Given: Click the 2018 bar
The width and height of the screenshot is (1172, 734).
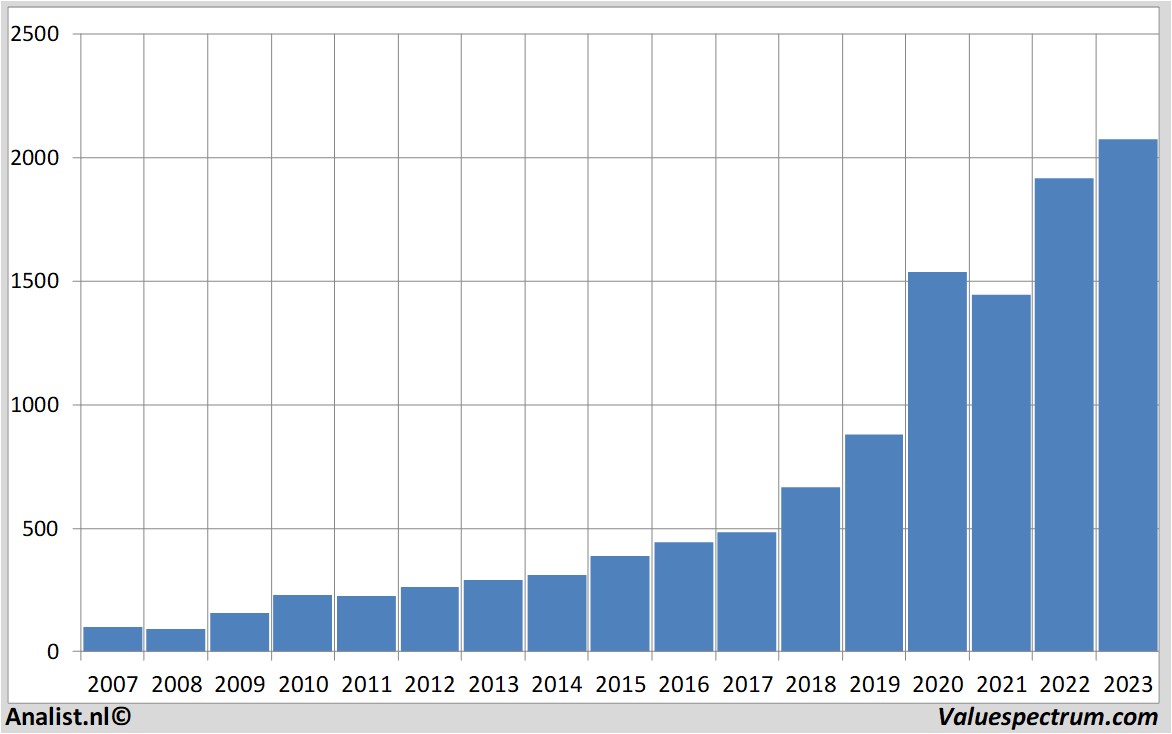Looking at the screenshot, I should [x=810, y=569].
